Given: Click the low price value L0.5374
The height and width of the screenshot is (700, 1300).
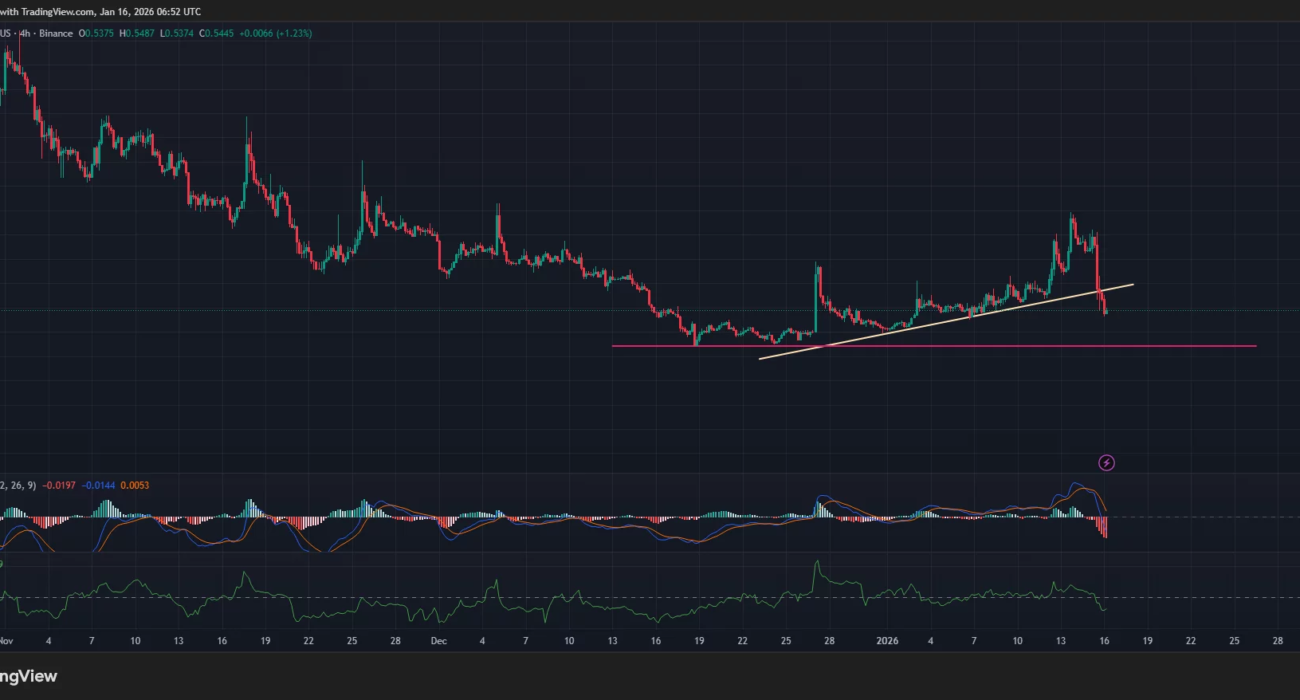Looking at the screenshot, I should 177,33.
